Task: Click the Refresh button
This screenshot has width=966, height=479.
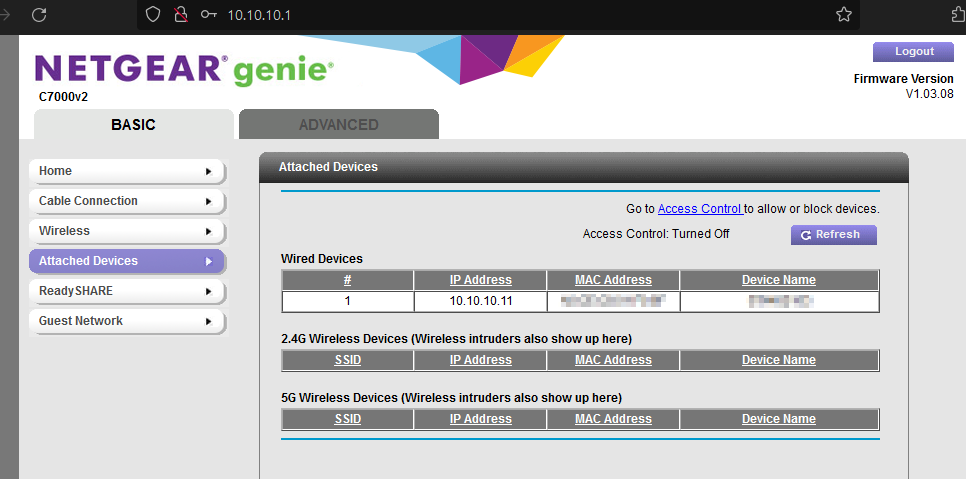Action: click(834, 235)
